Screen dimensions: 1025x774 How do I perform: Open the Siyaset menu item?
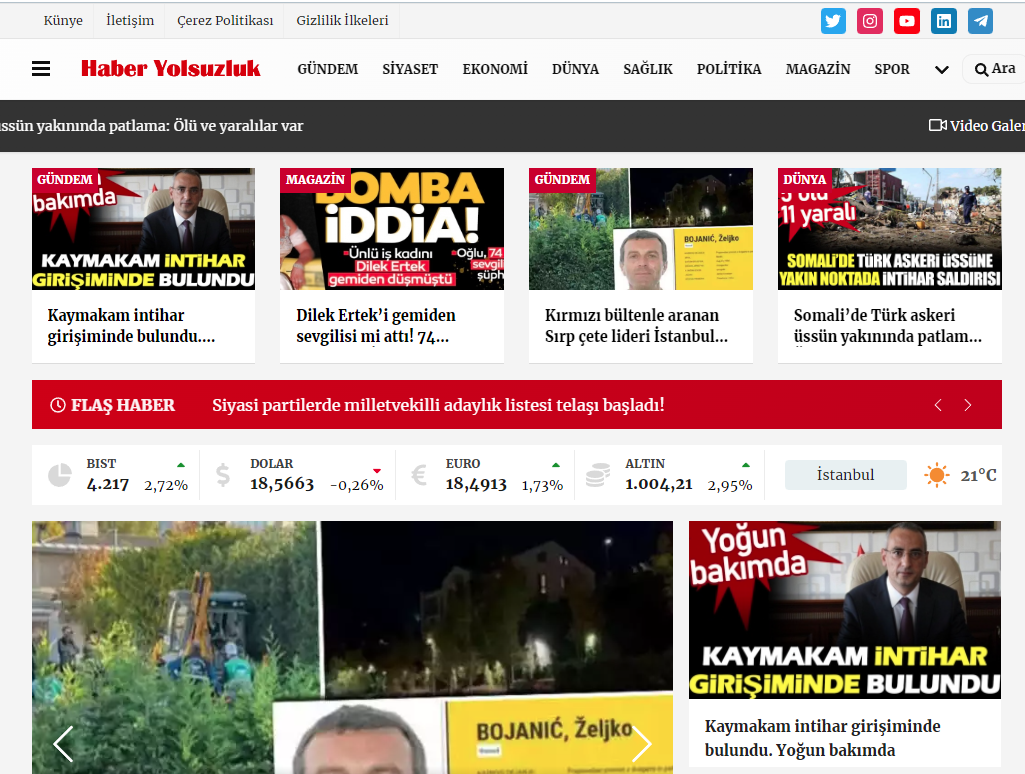[x=410, y=69]
